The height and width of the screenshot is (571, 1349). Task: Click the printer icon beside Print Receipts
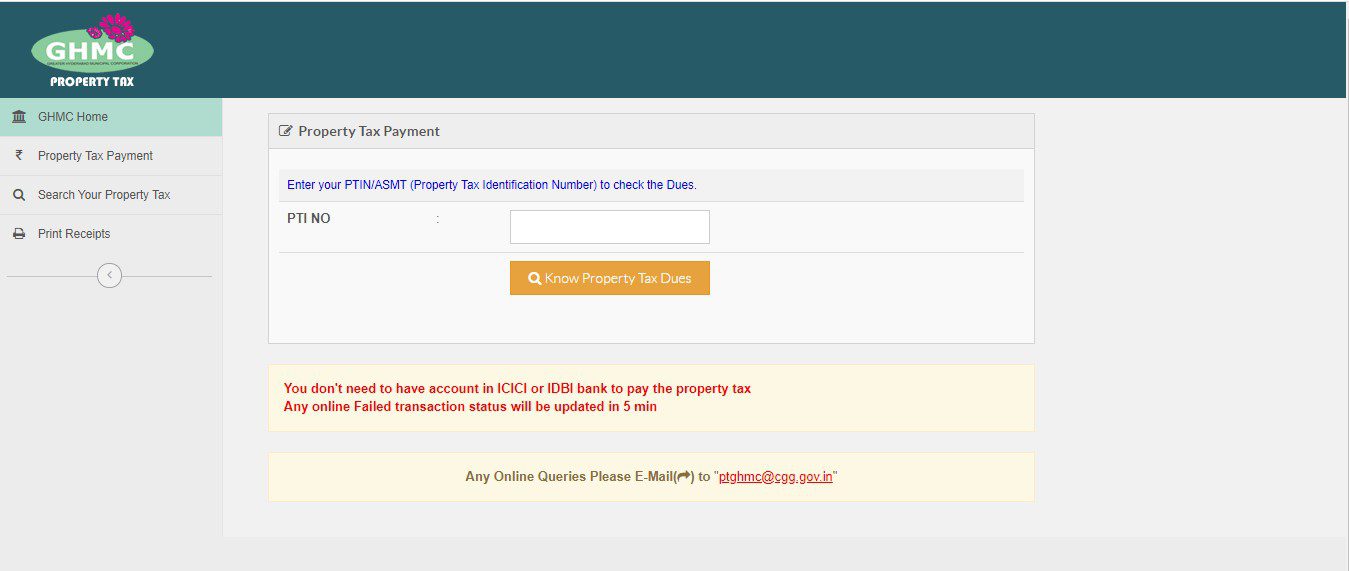point(19,234)
